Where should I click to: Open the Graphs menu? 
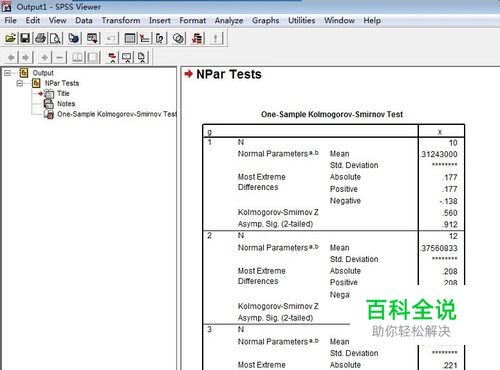coord(265,20)
